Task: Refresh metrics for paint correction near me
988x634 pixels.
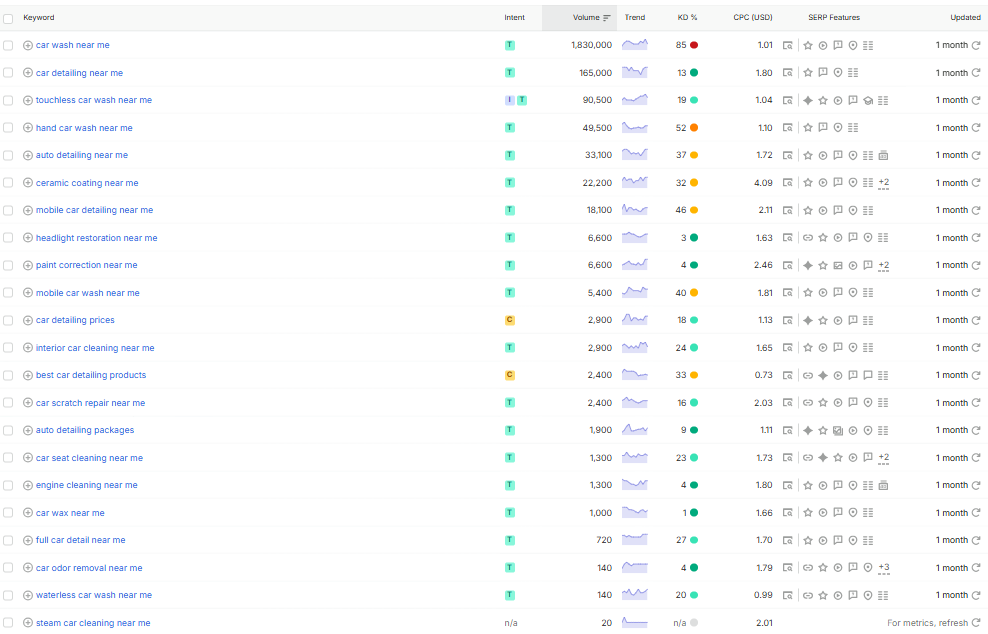Action: click(976, 265)
